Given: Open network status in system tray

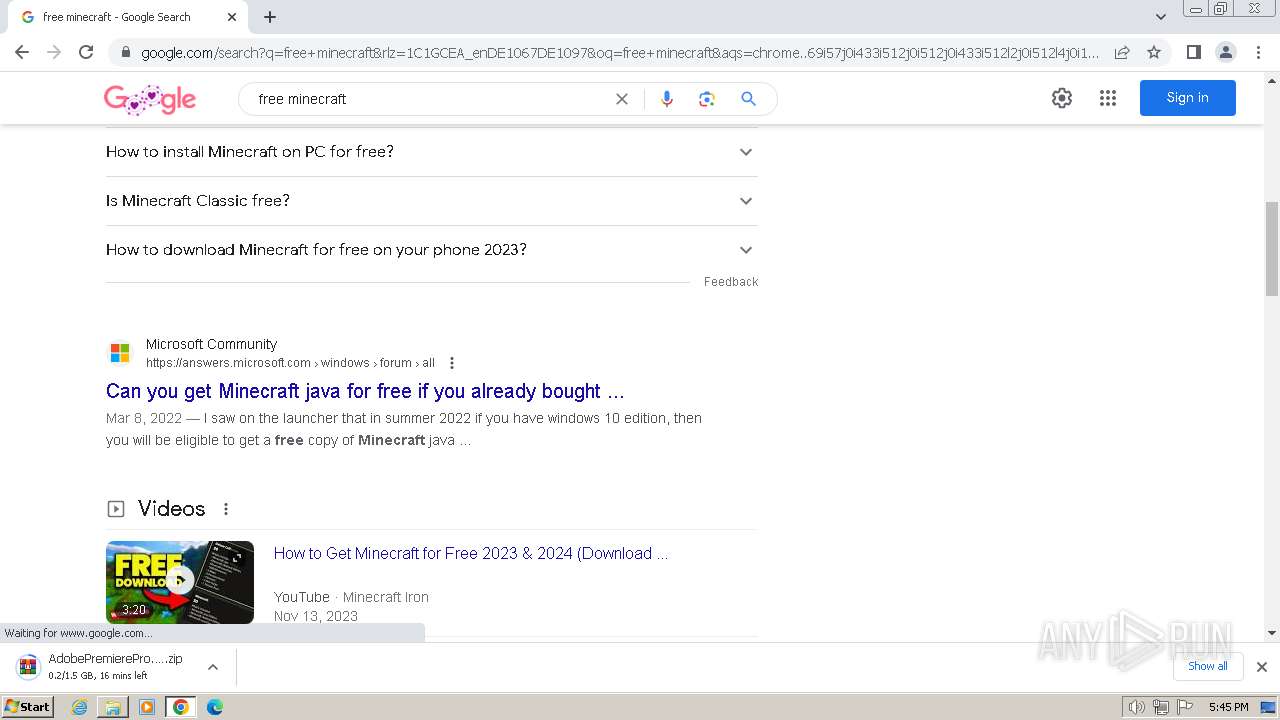Looking at the screenshot, I should pyautogui.click(x=1161, y=707).
